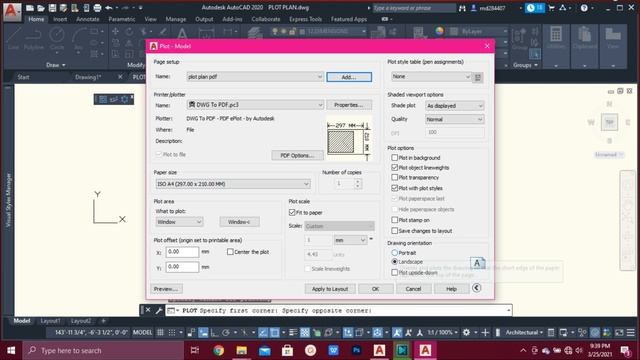Switch to the Layout1 tab
640x360 pixels.
(x=50, y=321)
